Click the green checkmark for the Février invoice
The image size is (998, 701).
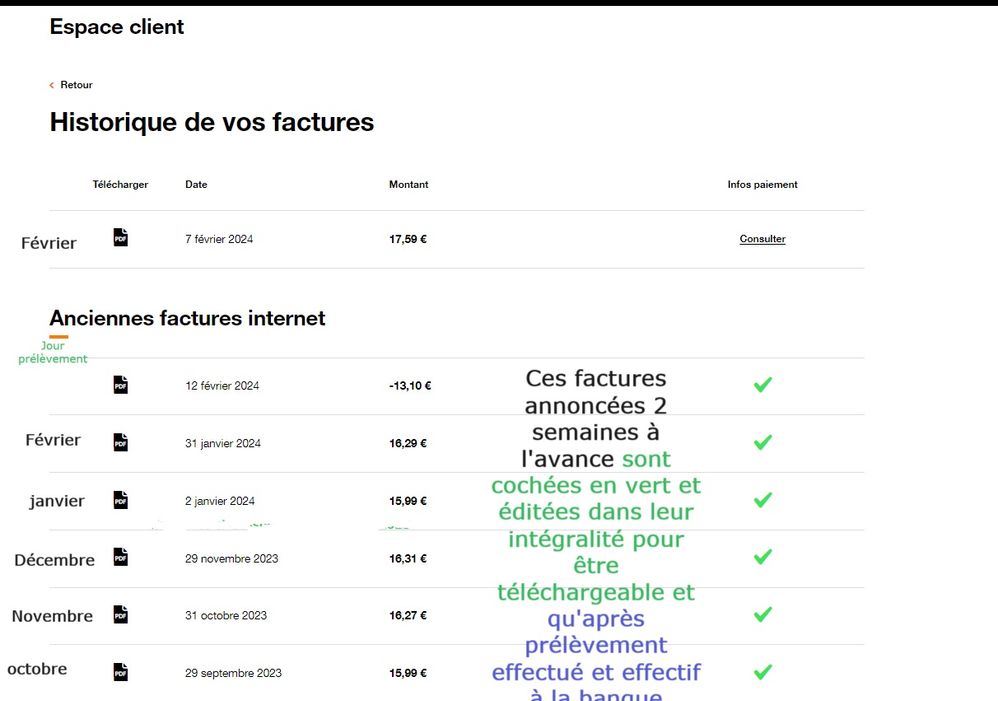point(763,441)
